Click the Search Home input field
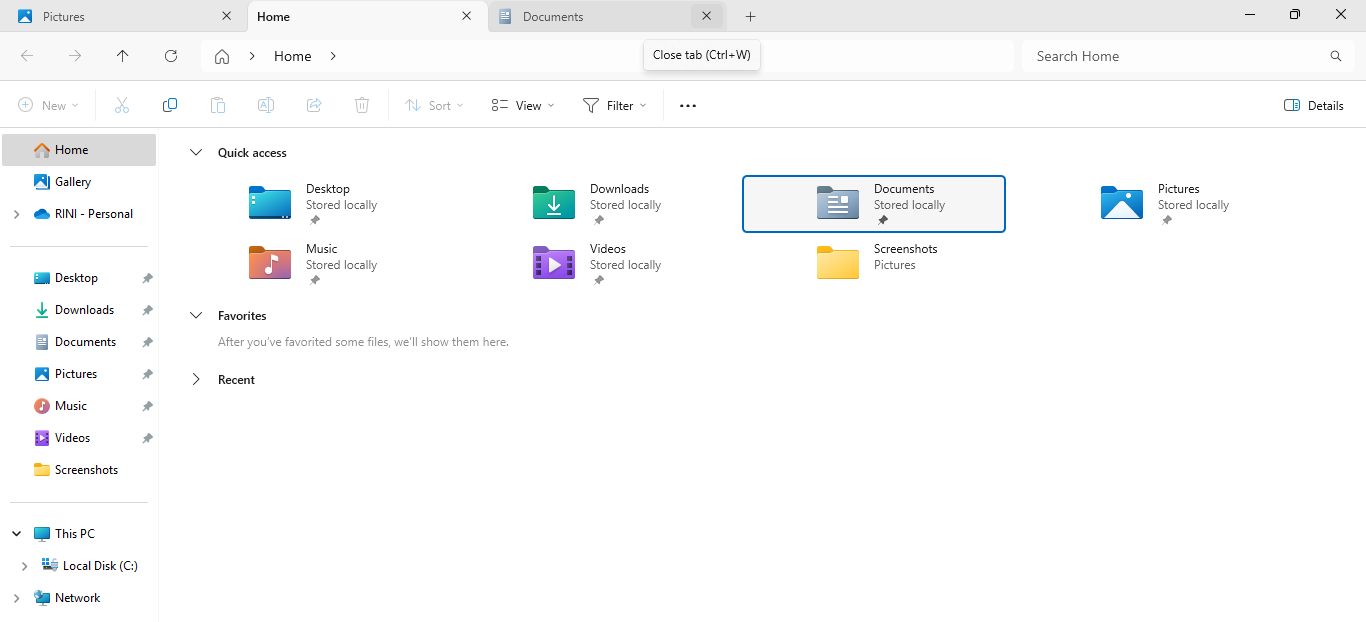This screenshot has width=1366, height=622. click(x=1175, y=56)
